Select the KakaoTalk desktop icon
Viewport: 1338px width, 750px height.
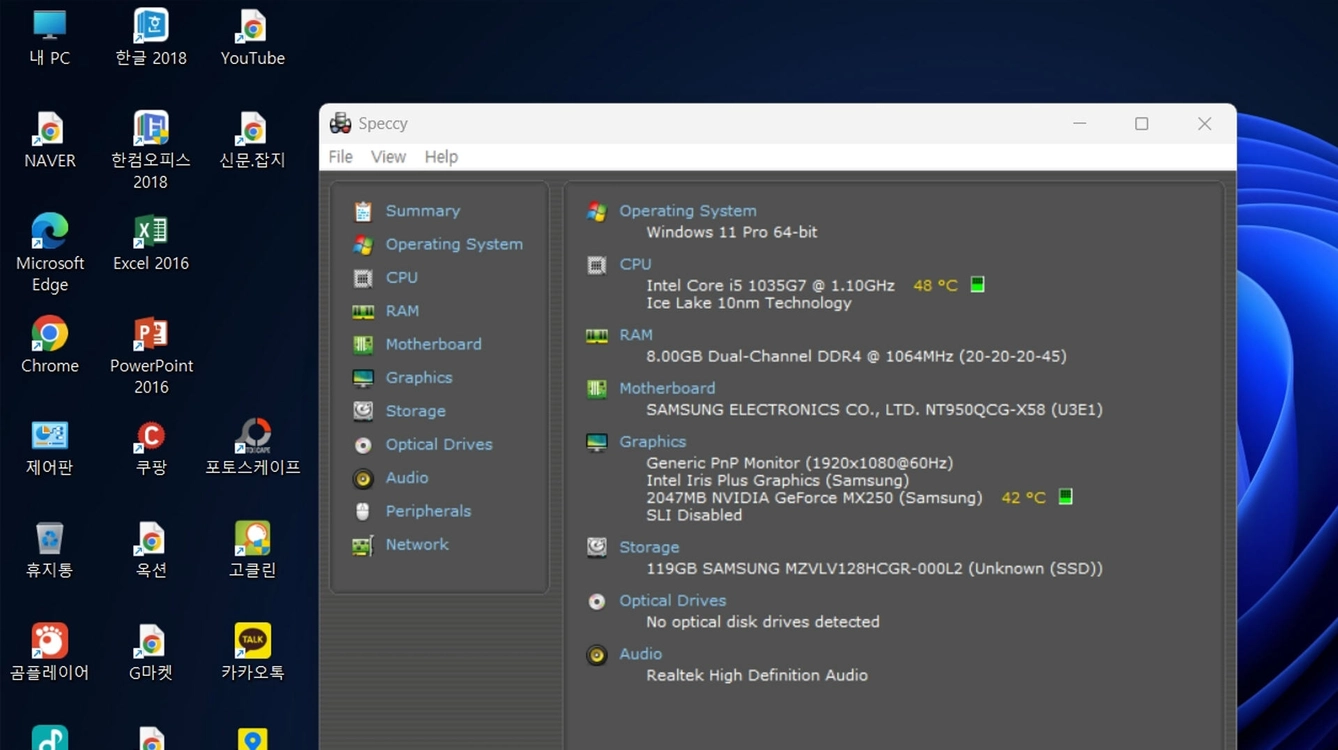click(x=252, y=651)
